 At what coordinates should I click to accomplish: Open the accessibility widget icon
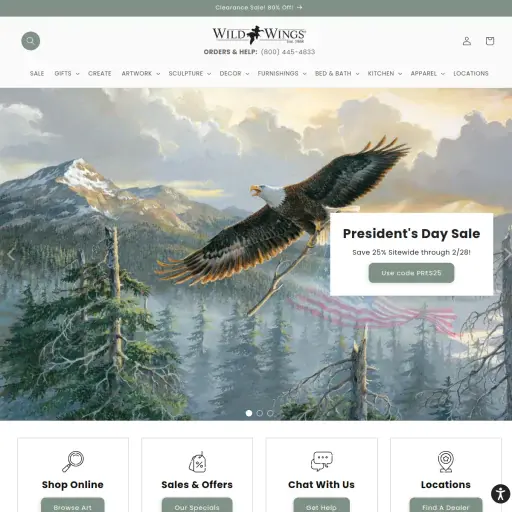500,494
